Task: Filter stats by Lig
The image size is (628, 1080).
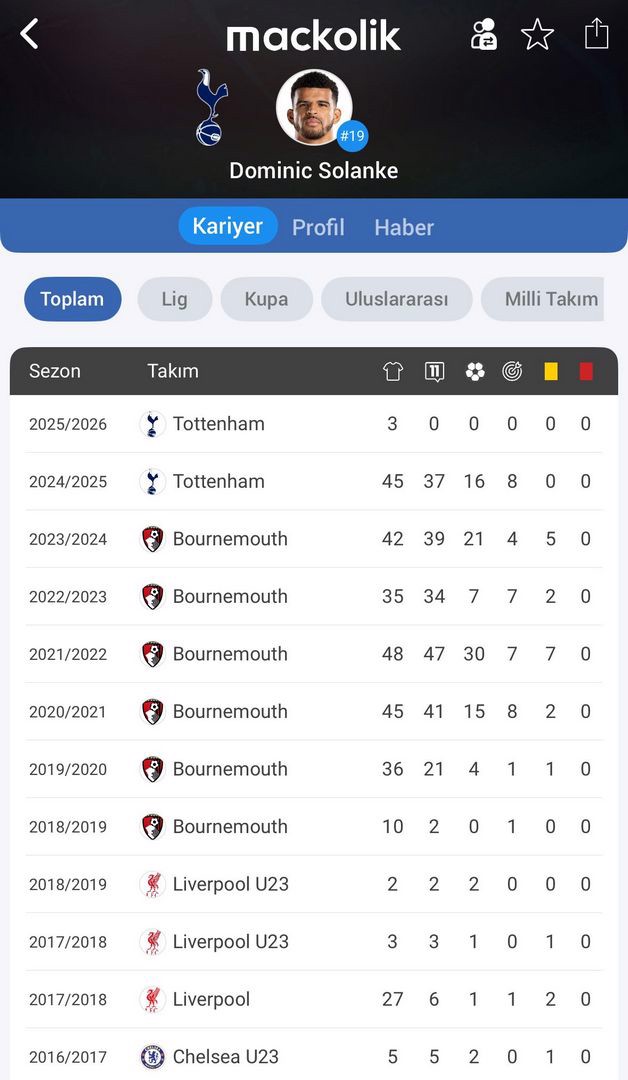Action: coord(175,299)
